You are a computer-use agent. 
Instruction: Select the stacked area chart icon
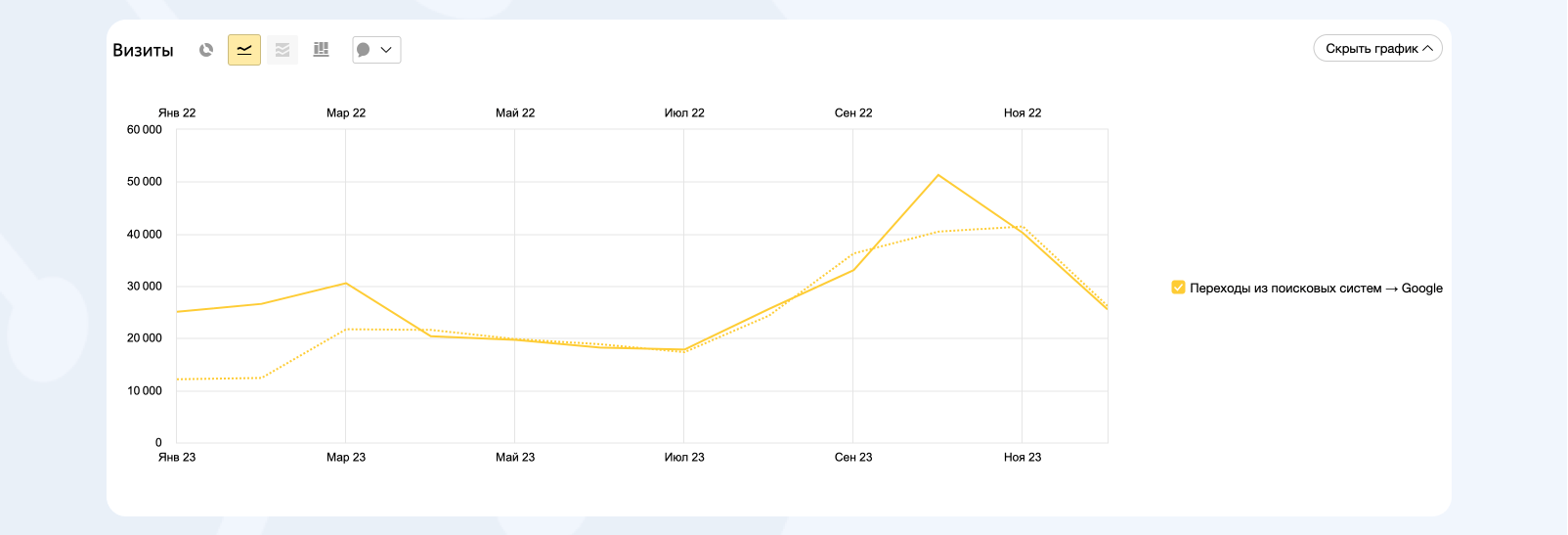[x=283, y=50]
